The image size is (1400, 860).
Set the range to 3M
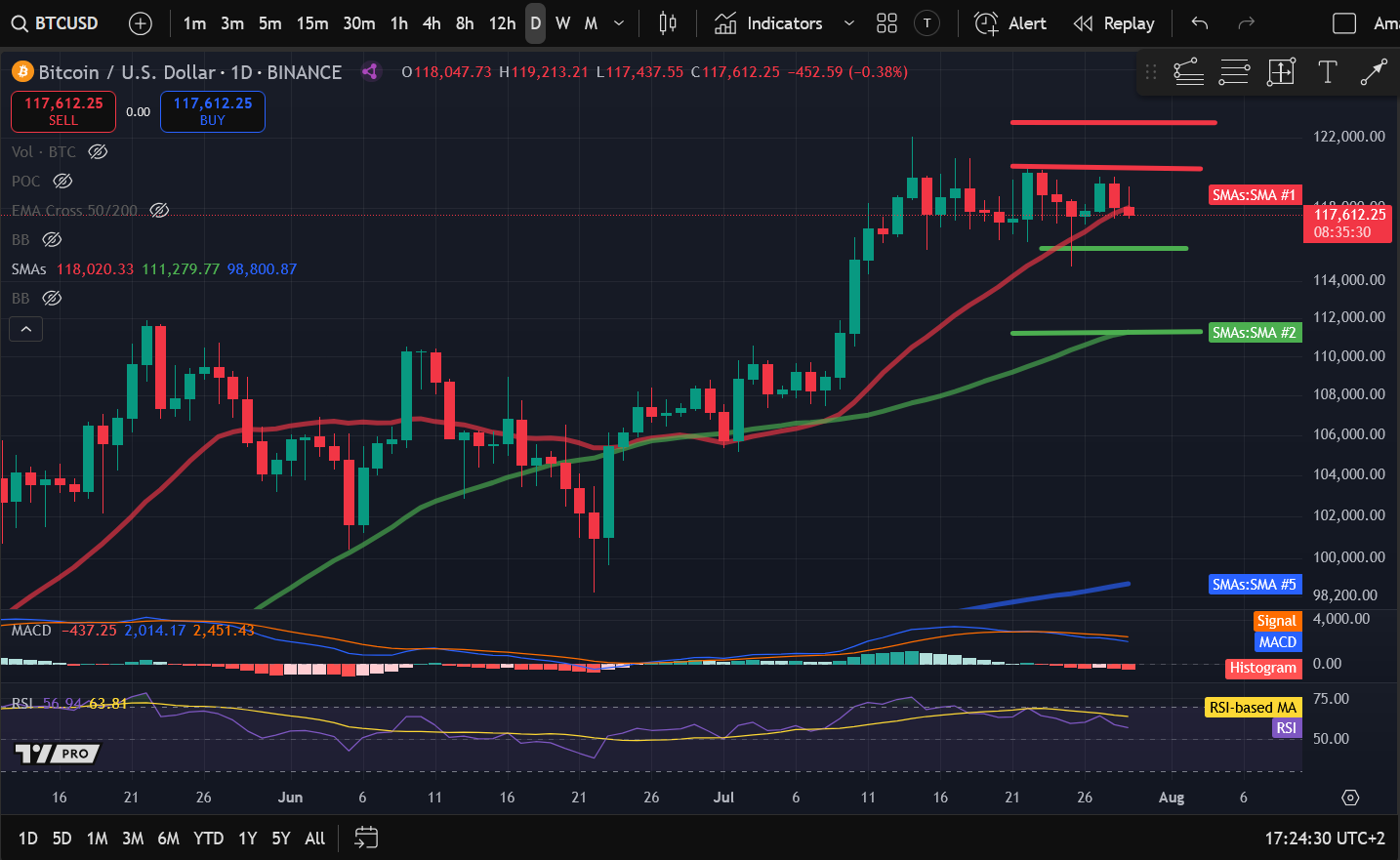133,838
